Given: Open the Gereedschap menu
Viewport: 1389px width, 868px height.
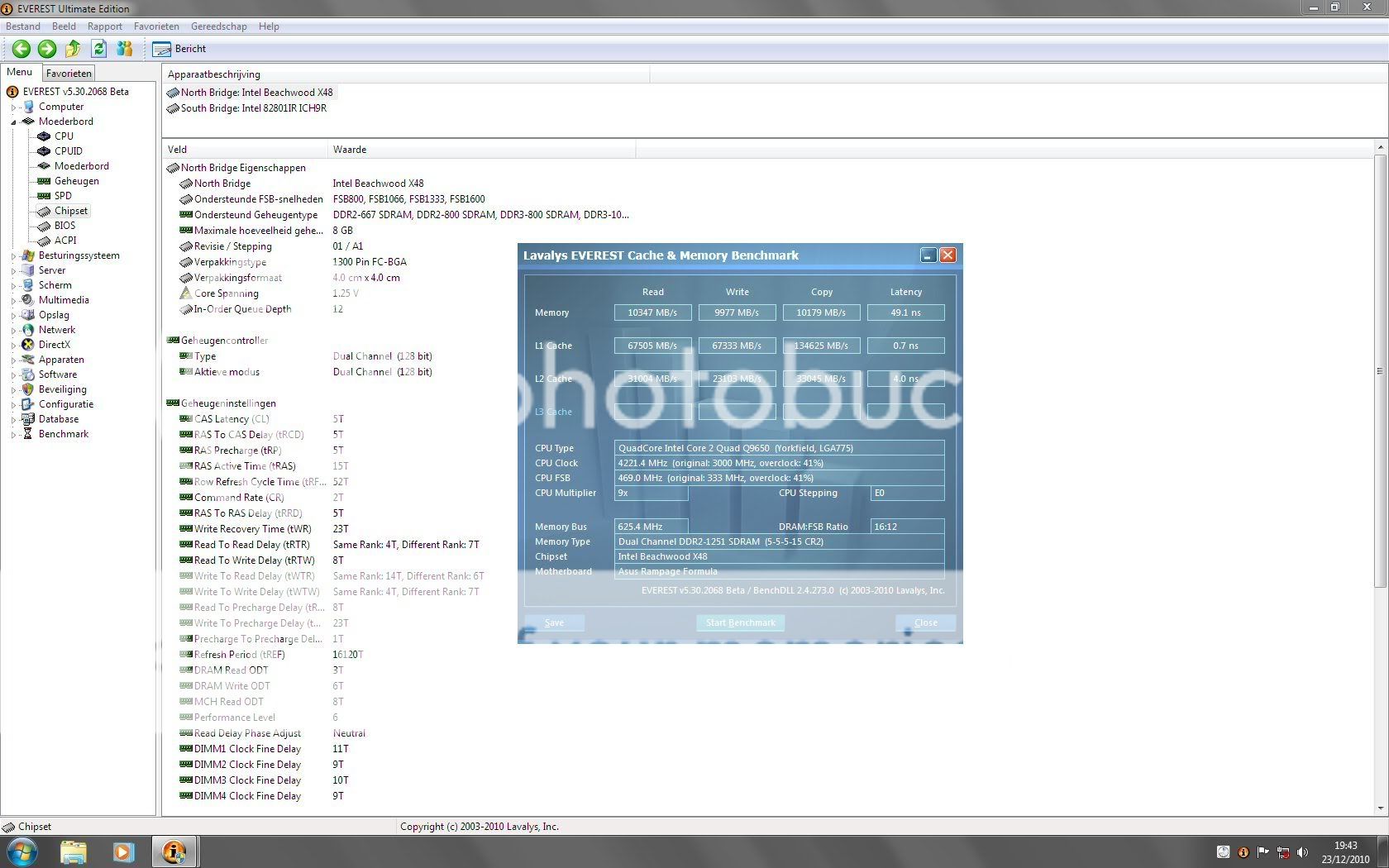Looking at the screenshot, I should pyautogui.click(x=218, y=26).
